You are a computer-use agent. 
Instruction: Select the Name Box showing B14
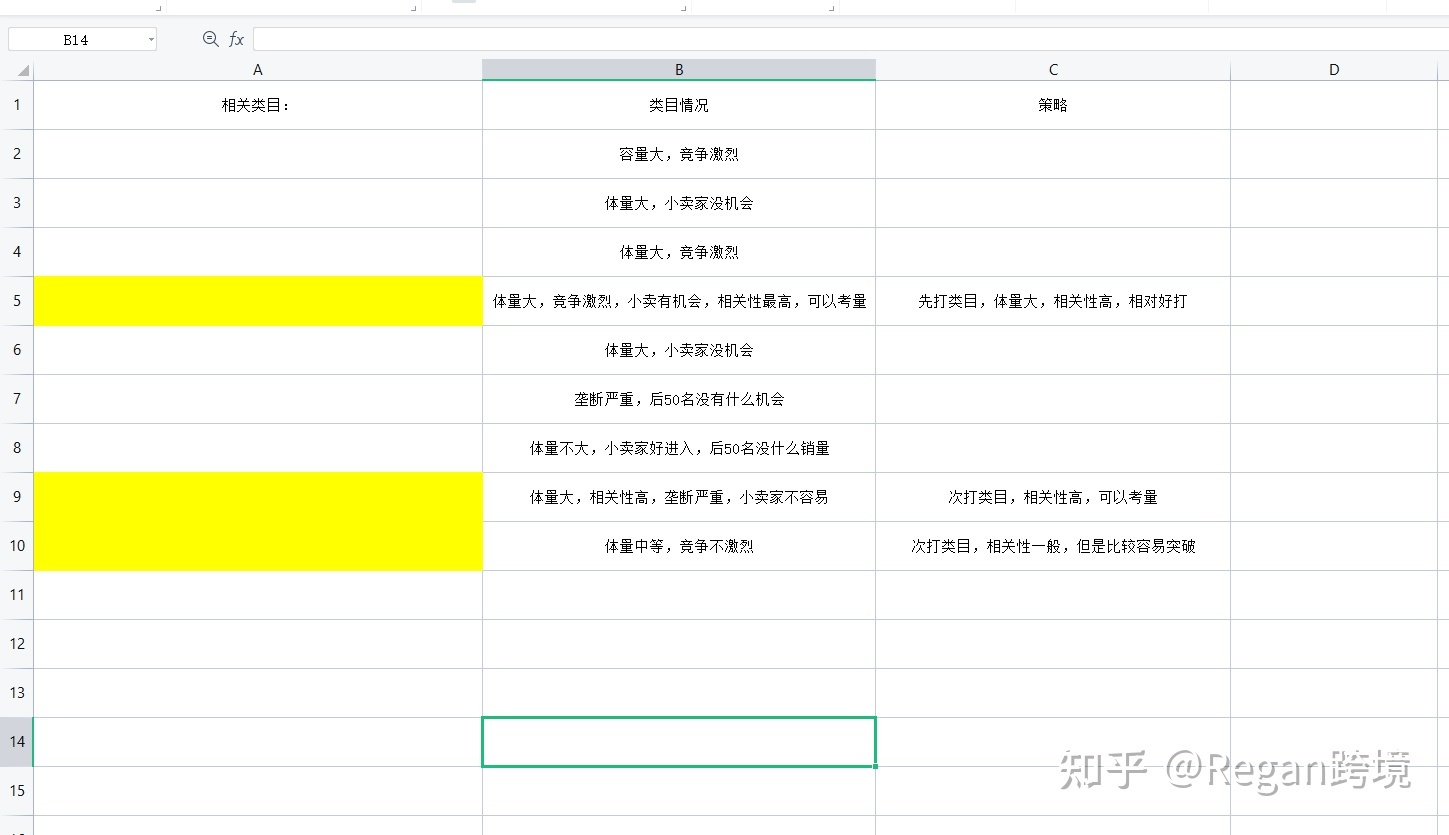pos(75,39)
